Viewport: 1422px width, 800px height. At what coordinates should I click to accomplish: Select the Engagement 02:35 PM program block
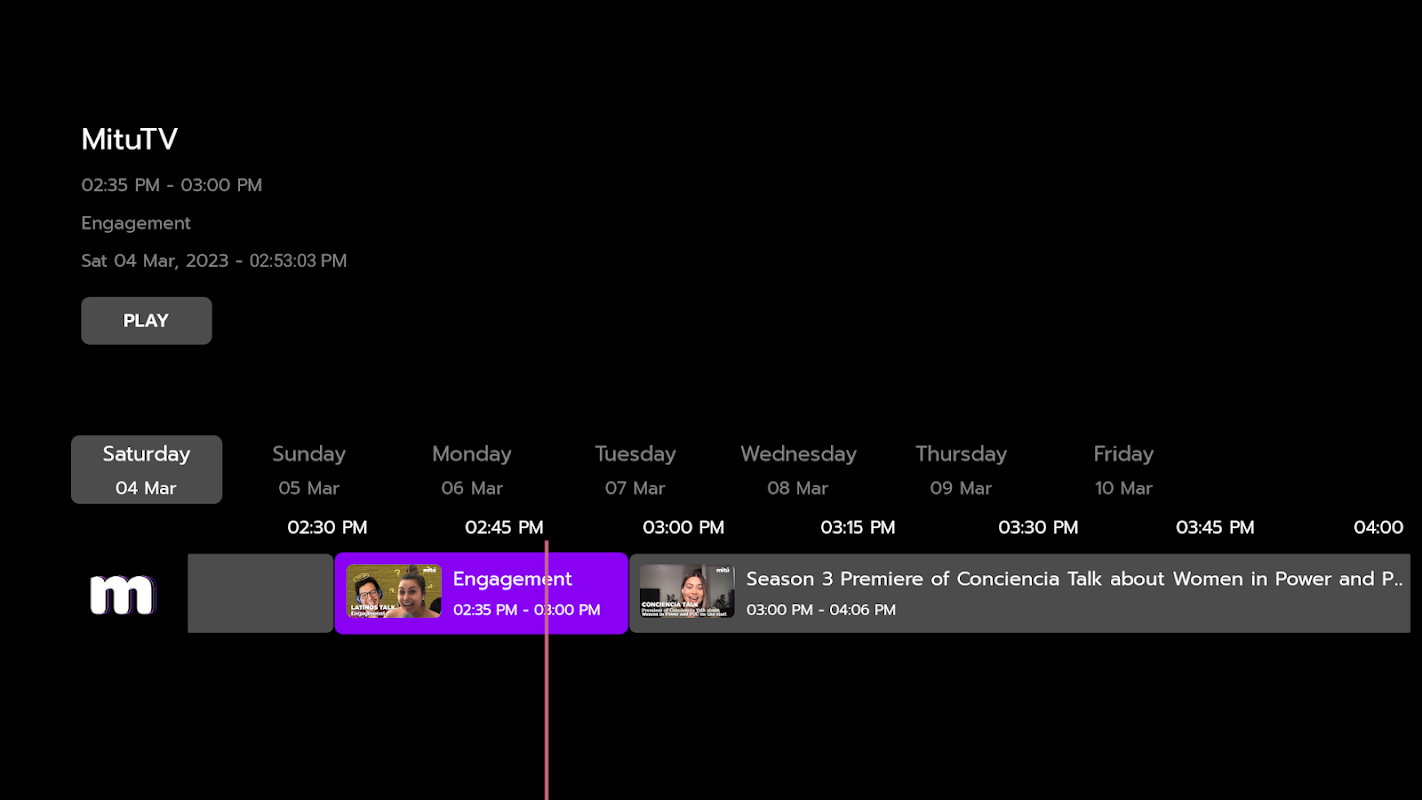point(481,594)
